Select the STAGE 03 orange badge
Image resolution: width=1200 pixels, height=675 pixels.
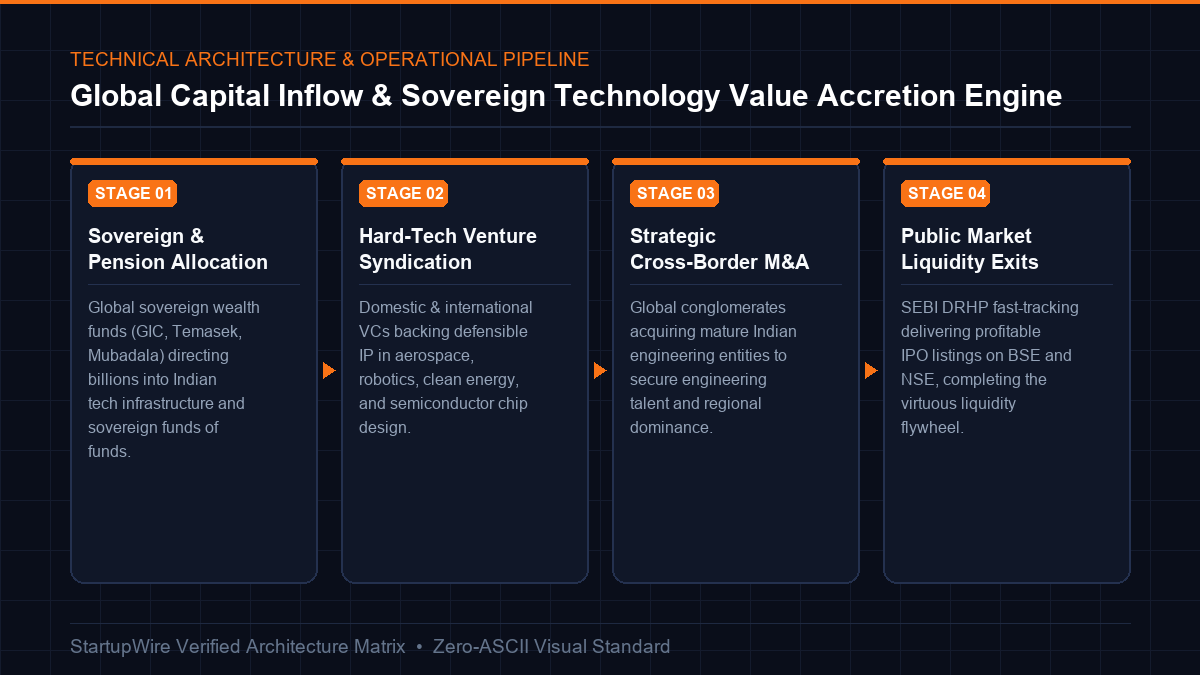tap(675, 194)
